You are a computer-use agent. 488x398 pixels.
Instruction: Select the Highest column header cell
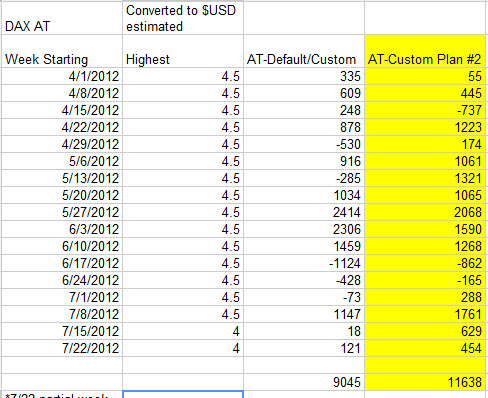pyautogui.click(x=183, y=51)
